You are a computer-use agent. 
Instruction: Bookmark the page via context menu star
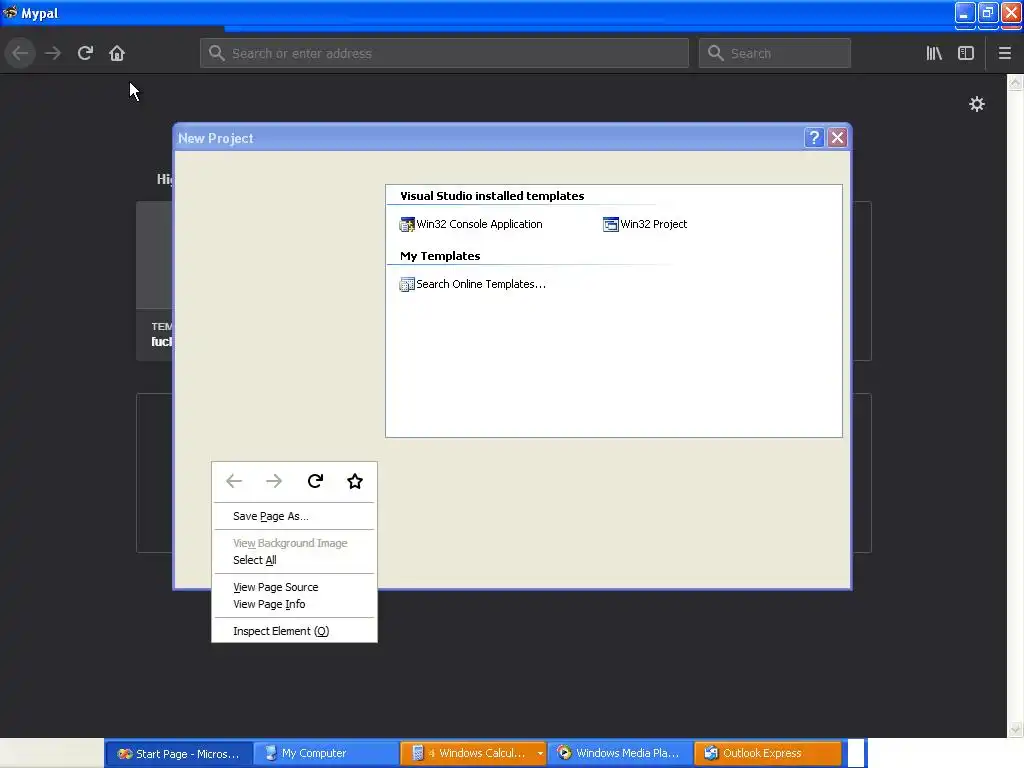pos(355,481)
